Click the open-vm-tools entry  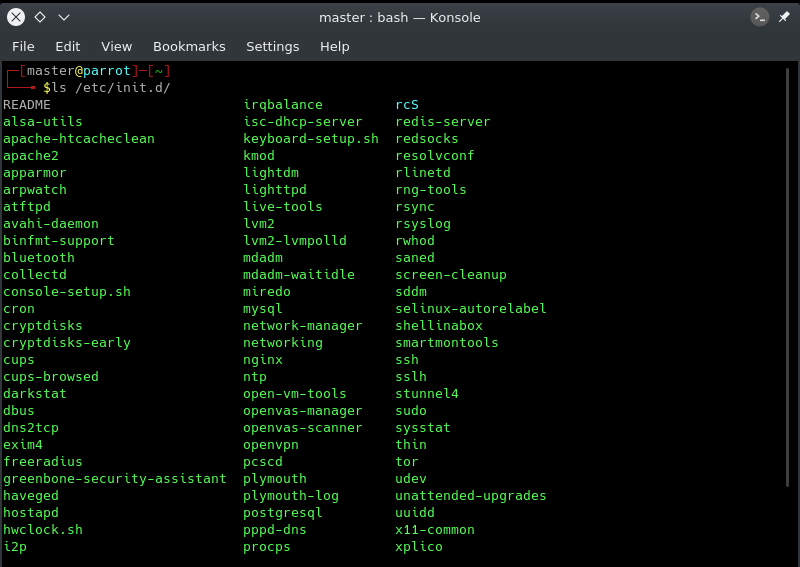[x=295, y=393]
